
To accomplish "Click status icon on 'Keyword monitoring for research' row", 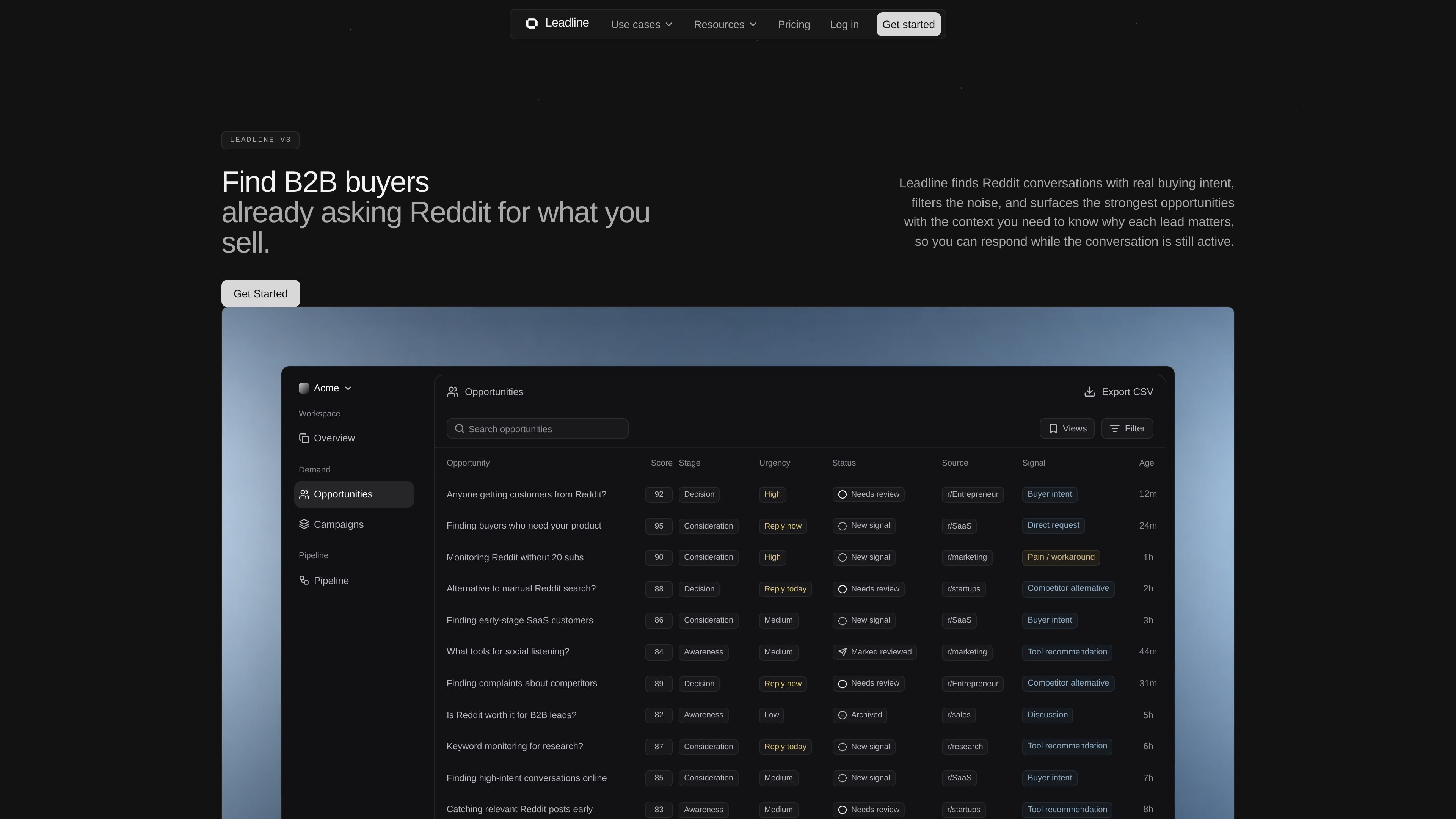I will tap(842, 747).
